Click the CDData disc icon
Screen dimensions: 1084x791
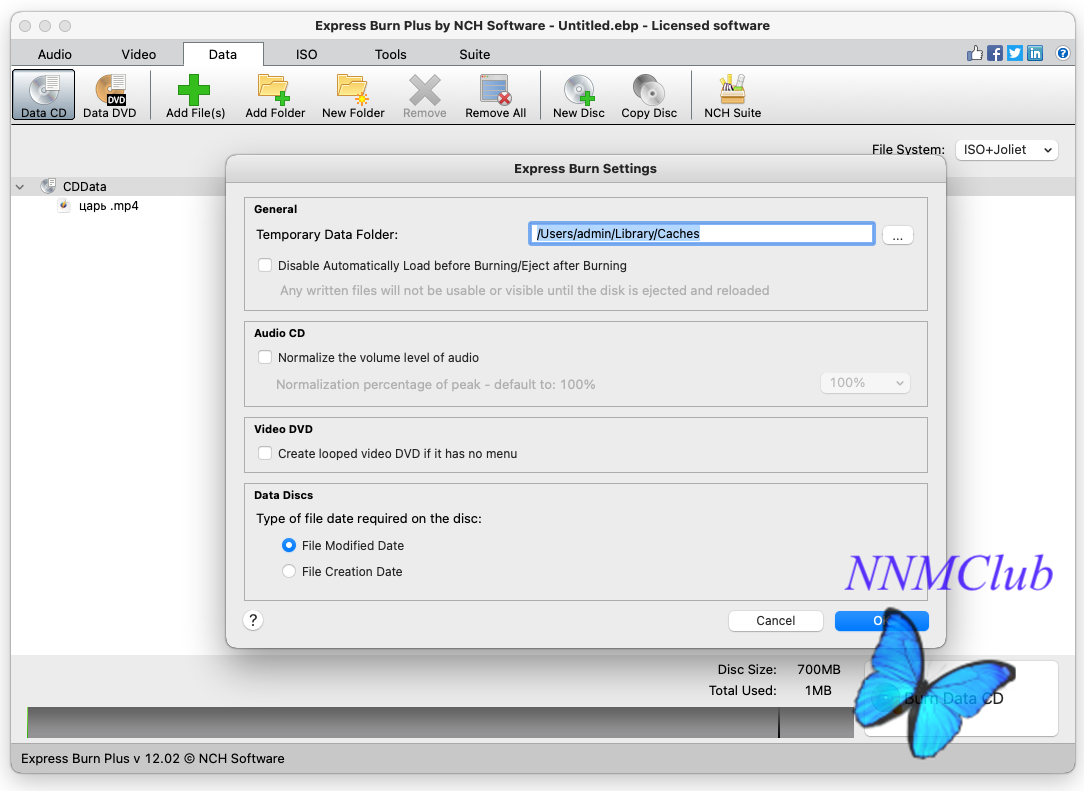pos(48,185)
